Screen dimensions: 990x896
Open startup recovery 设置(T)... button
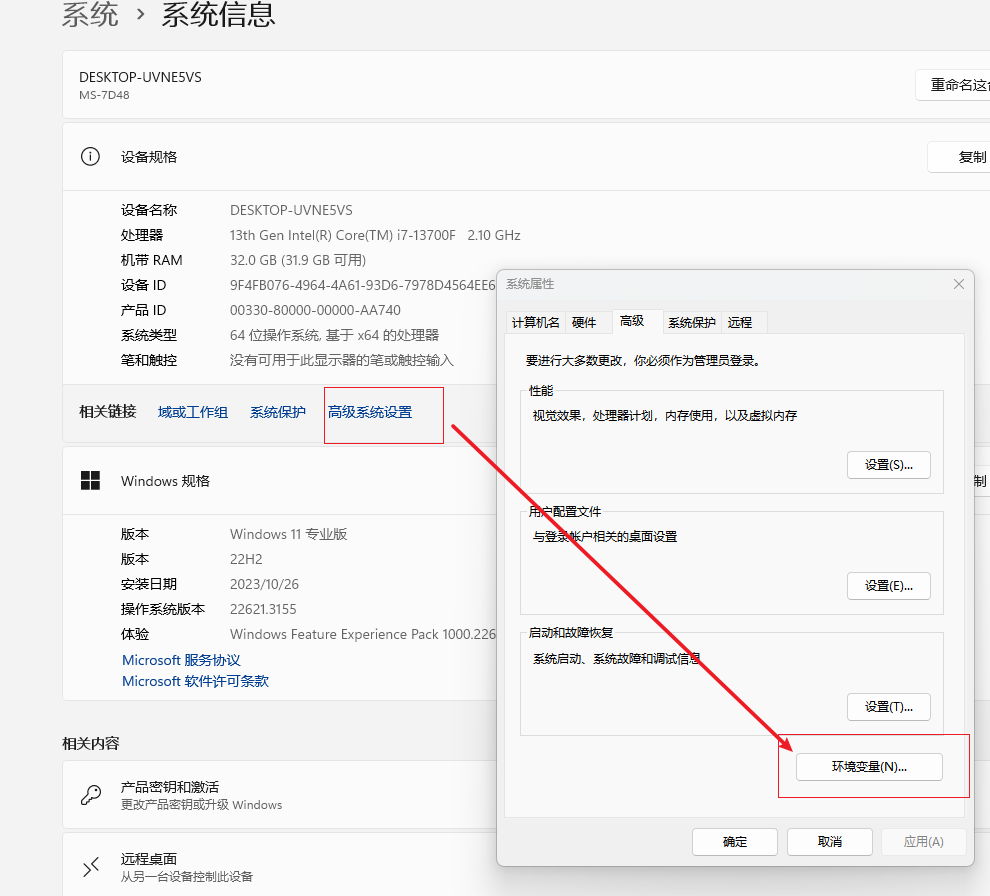[x=888, y=707]
